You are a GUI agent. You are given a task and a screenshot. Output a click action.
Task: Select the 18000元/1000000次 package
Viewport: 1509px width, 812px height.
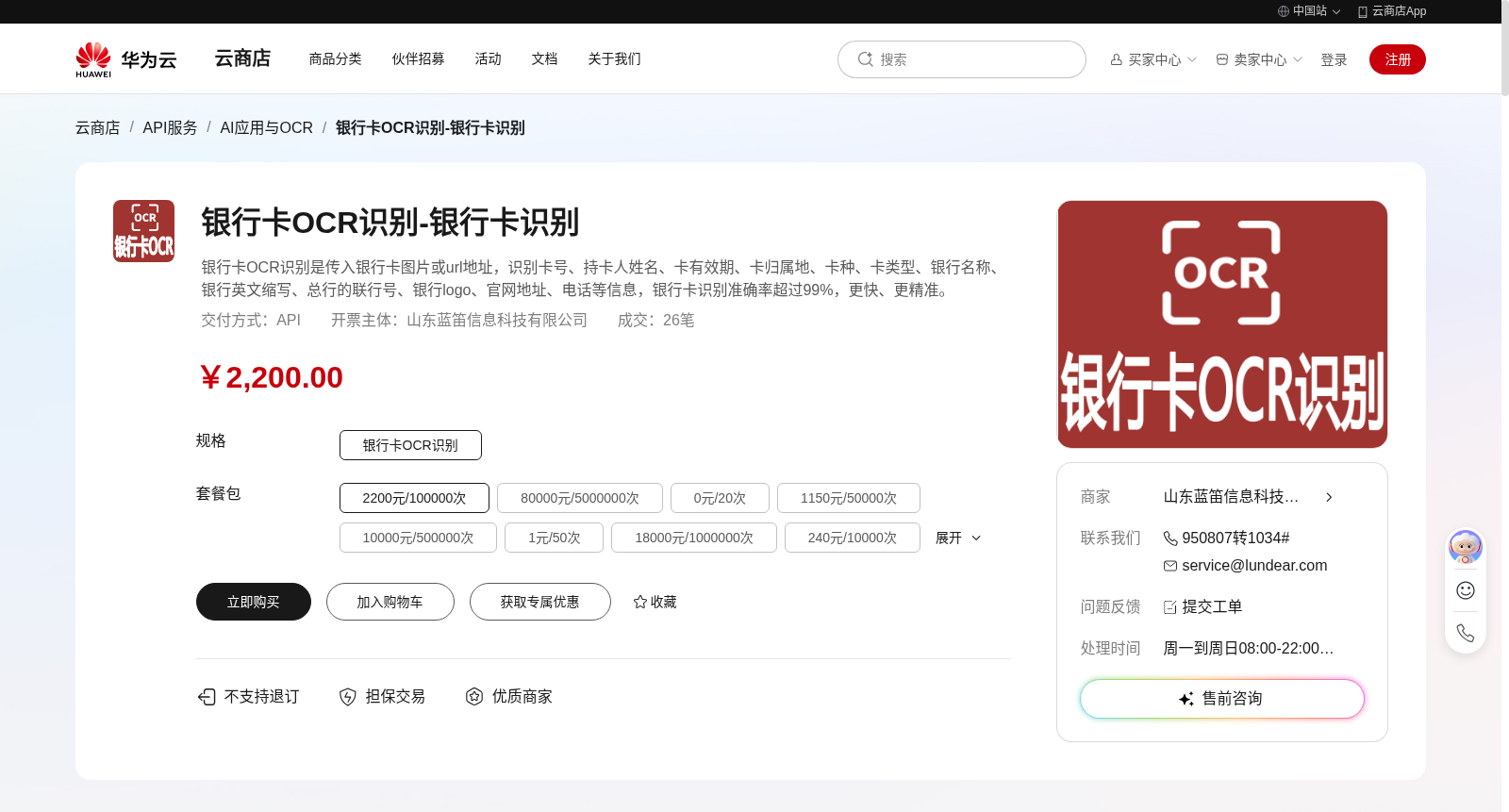pyautogui.click(x=694, y=538)
